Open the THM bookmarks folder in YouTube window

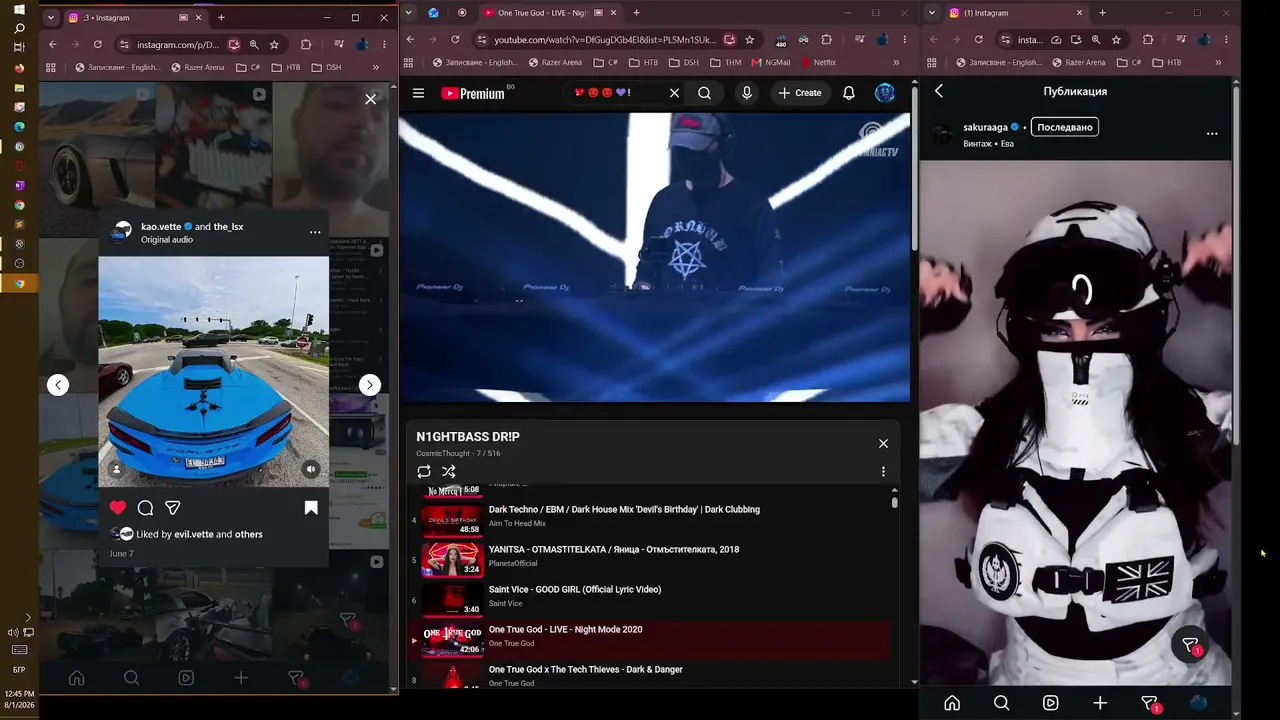(x=725, y=62)
